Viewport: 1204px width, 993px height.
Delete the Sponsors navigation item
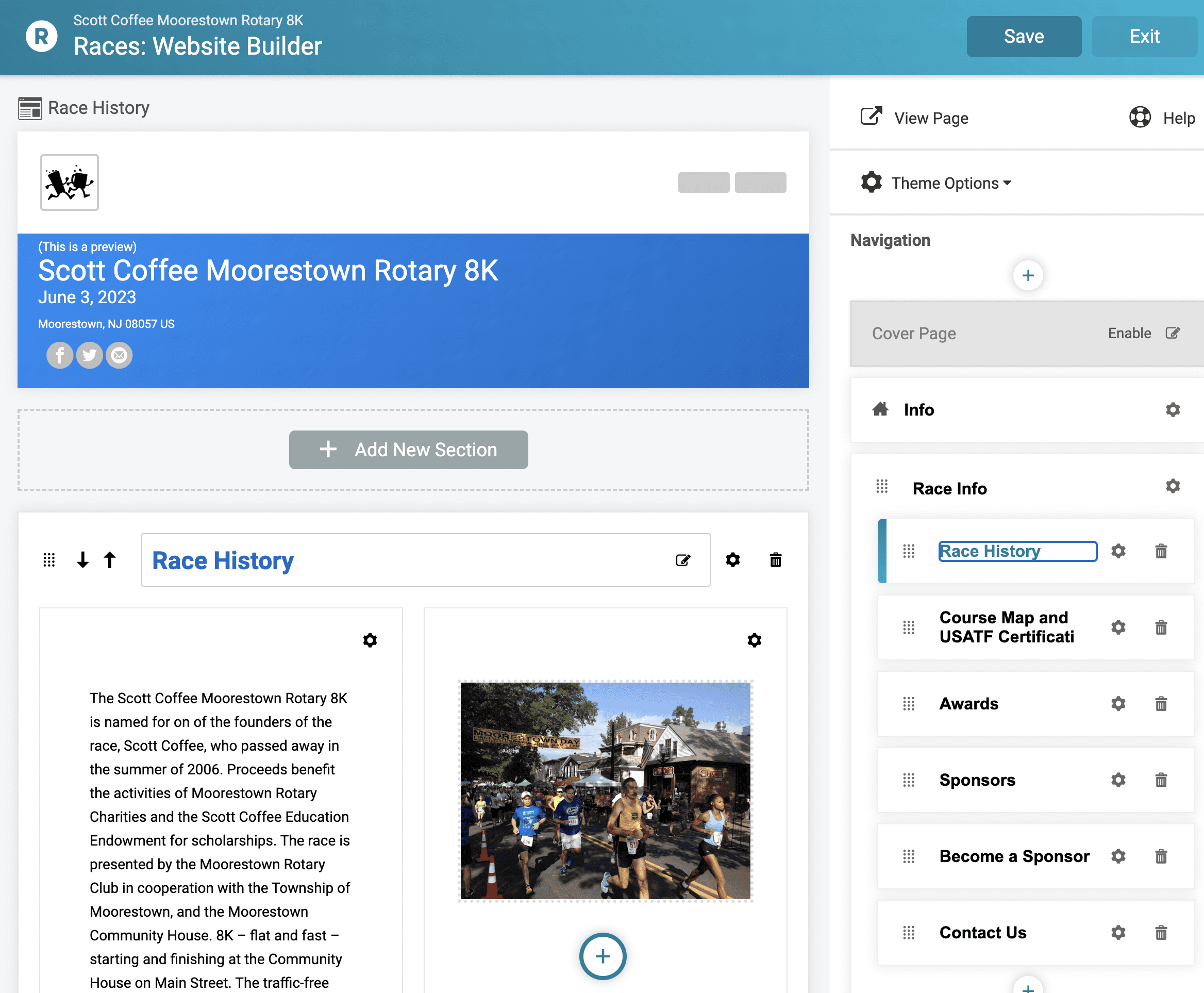pyautogui.click(x=1161, y=780)
